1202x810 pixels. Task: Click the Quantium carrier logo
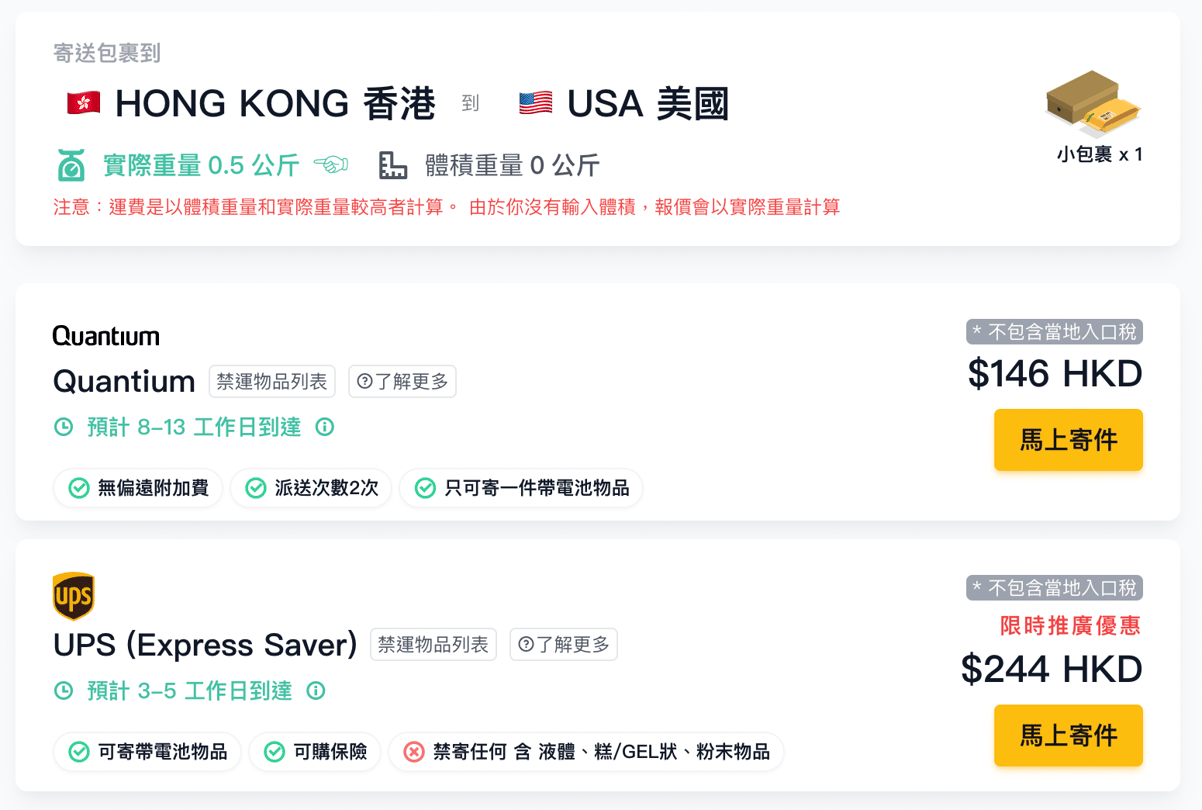[x=106, y=336]
